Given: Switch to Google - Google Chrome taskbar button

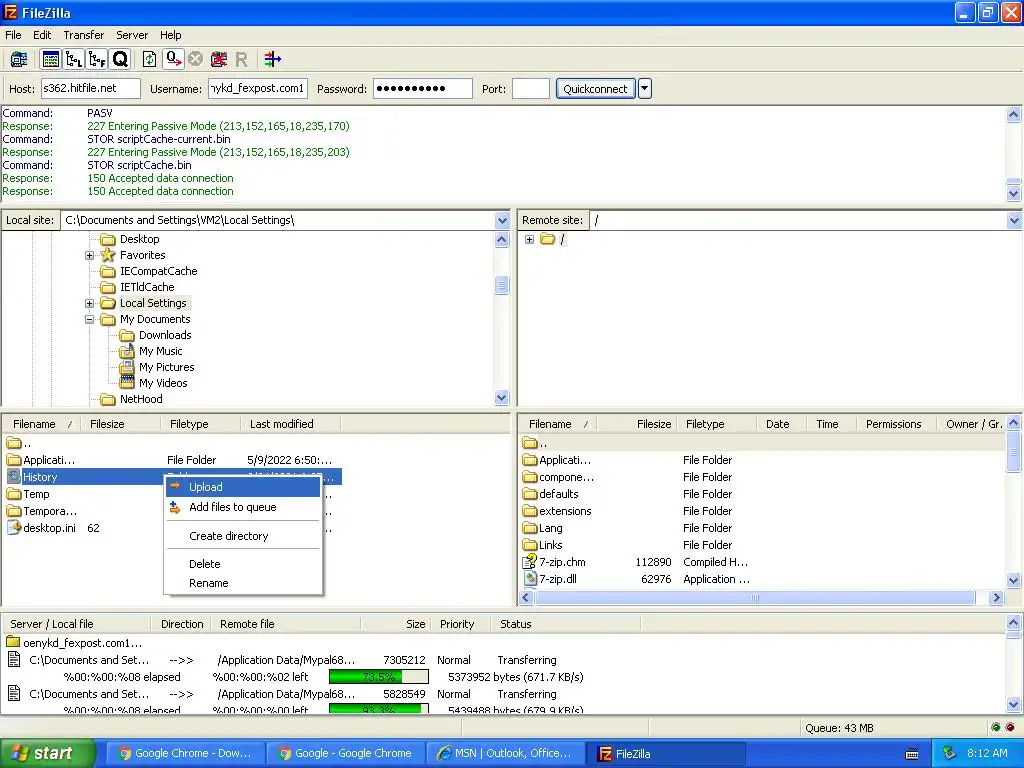Looking at the screenshot, I should 344,753.
